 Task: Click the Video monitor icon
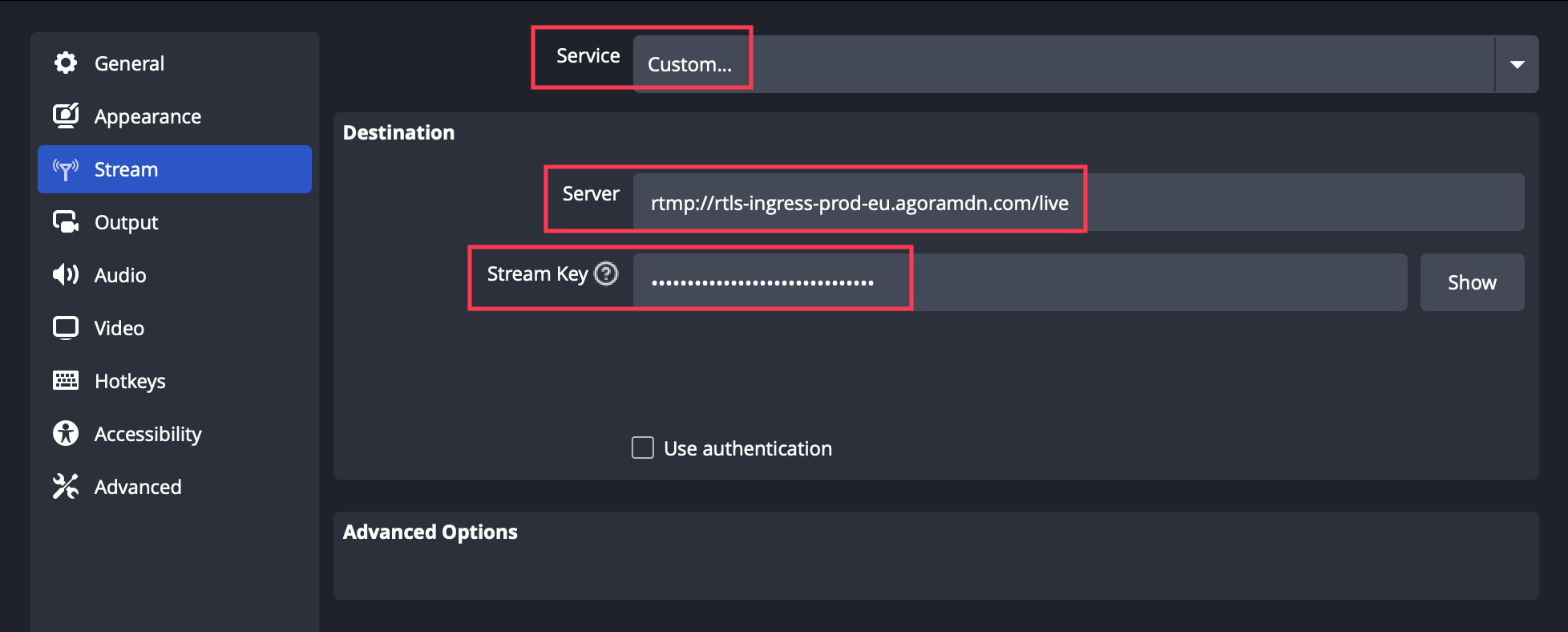pyautogui.click(x=66, y=328)
